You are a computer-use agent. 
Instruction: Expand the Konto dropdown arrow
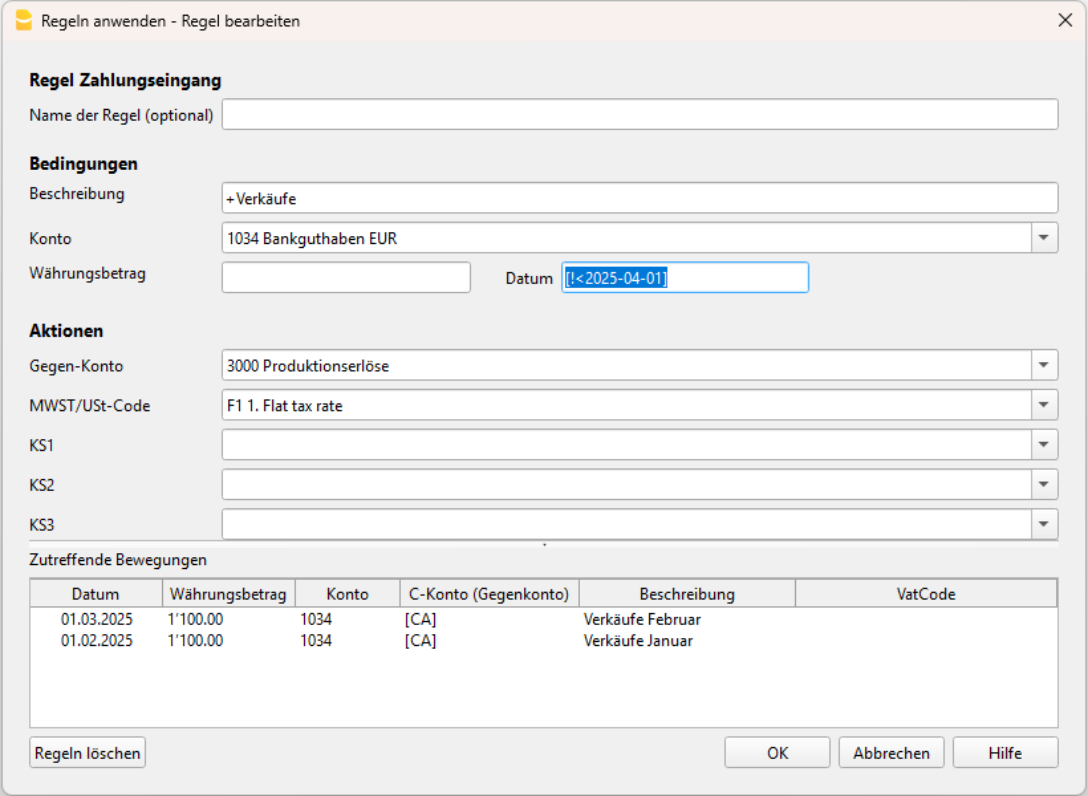[1044, 238]
